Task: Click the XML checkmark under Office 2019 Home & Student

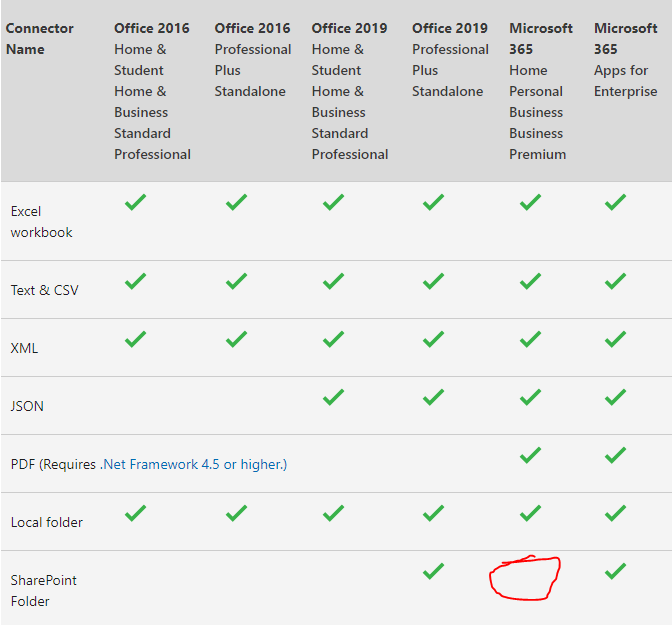Action: point(333,339)
